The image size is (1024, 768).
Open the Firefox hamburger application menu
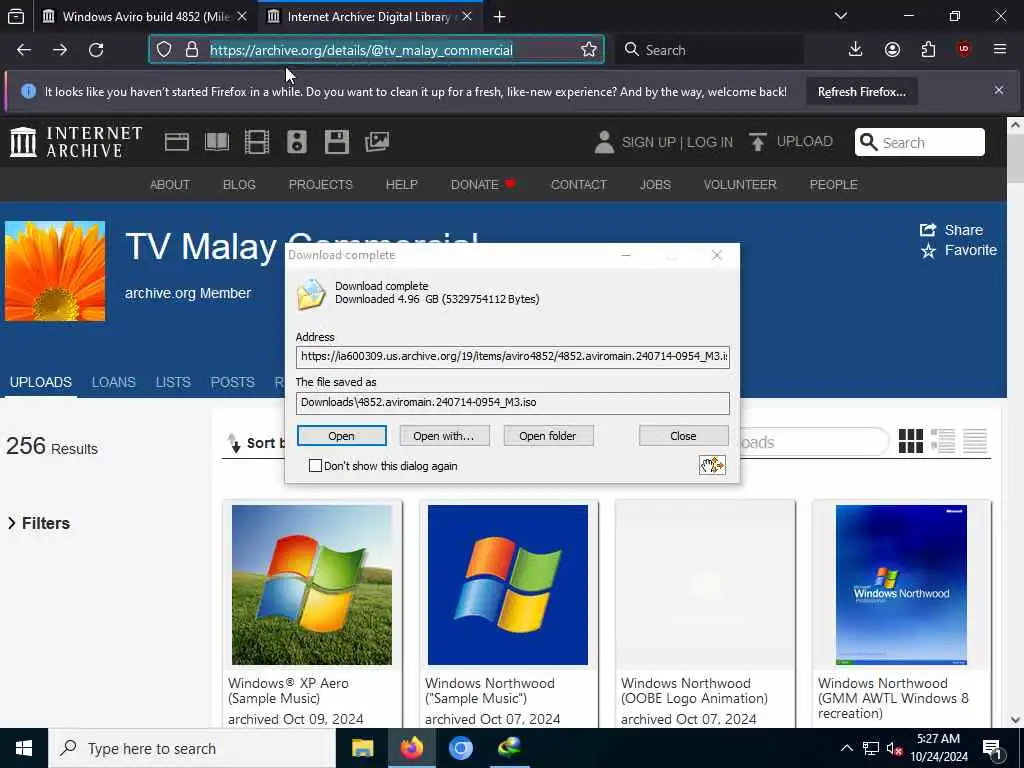click(1000, 49)
